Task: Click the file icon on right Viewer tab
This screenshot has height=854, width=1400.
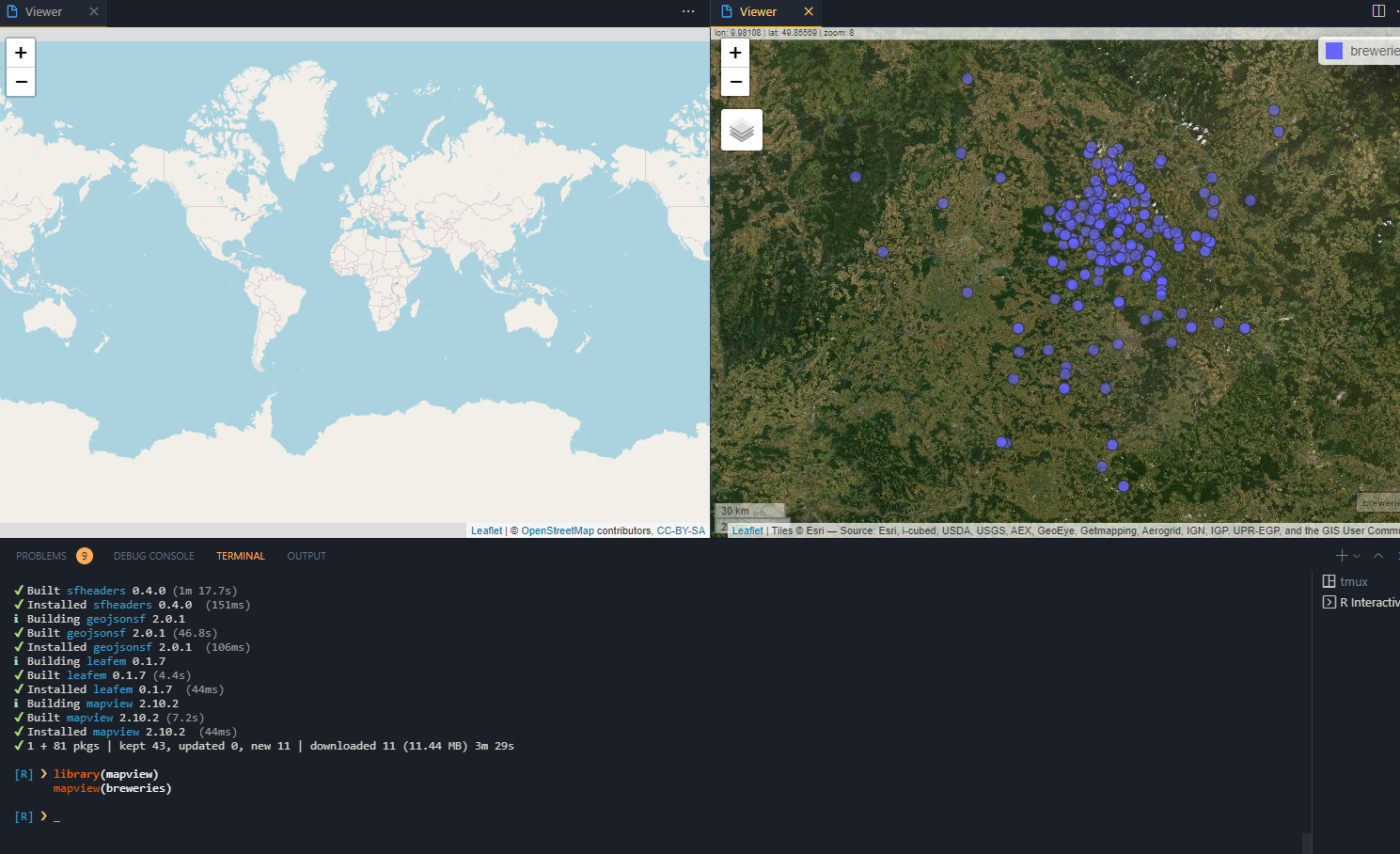Action: pos(727,11)
